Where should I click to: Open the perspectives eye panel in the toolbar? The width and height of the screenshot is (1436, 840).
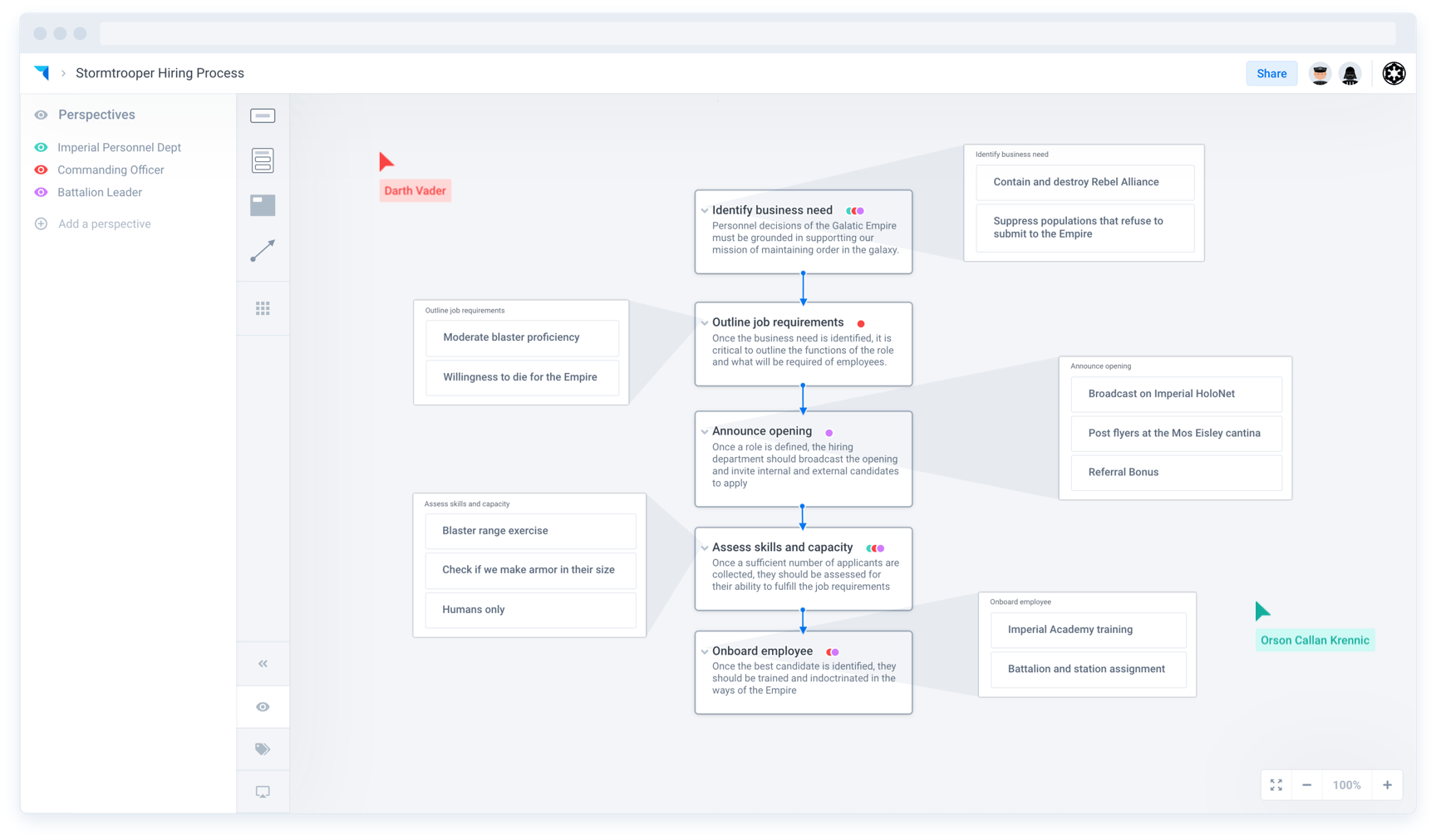click(x=263, y=707)
